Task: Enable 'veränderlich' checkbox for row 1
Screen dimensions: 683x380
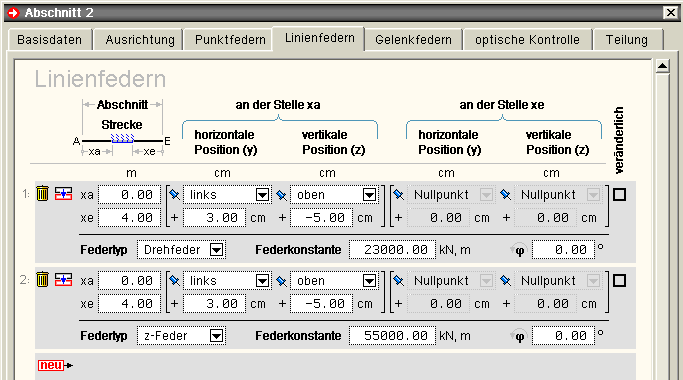Action: click(x=619, y=194)
